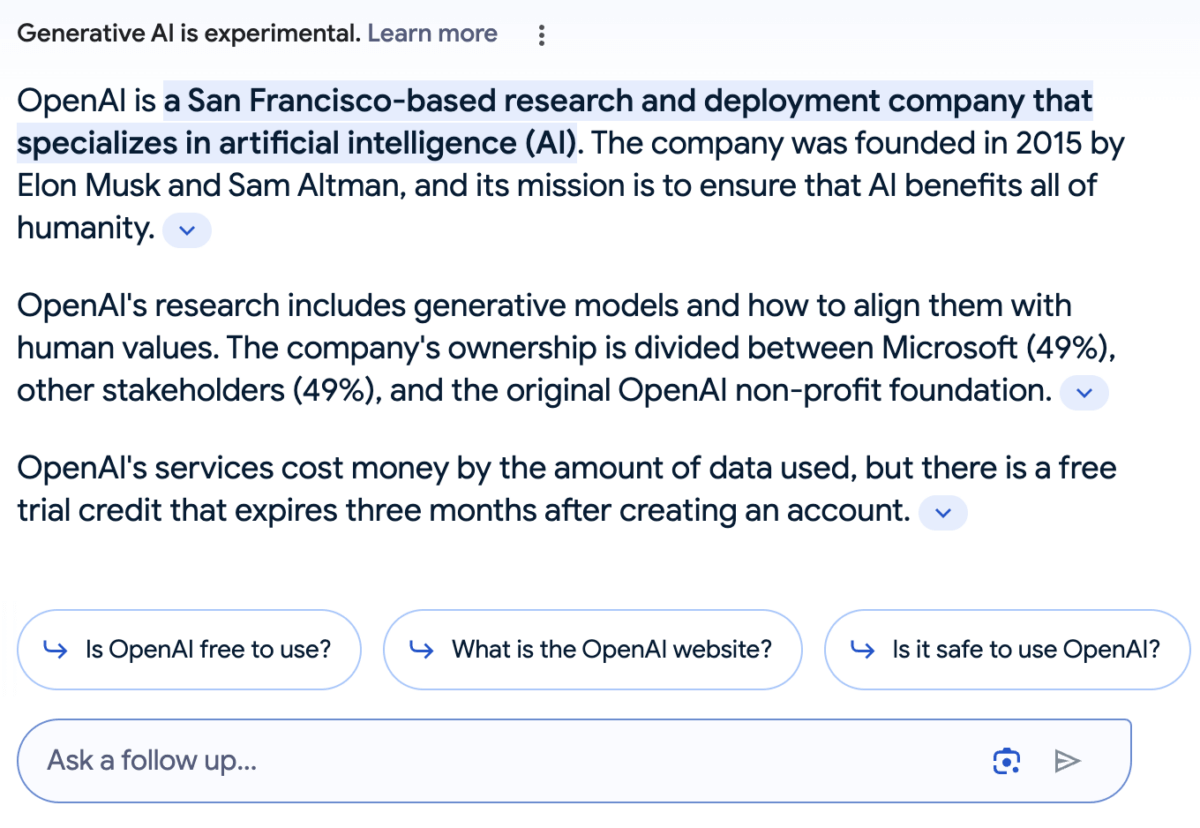
Task: Click the arrow icon in the website question chip
Action: coord(419,649)
